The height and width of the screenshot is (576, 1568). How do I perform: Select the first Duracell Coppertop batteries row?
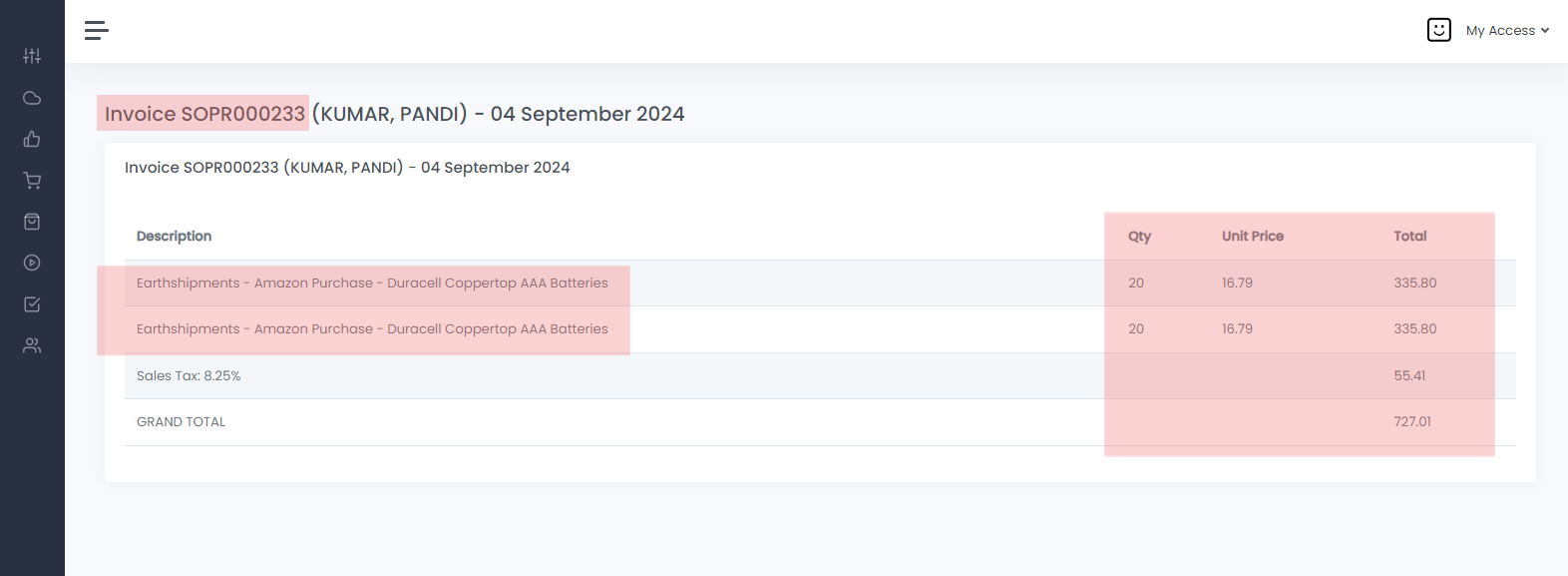tap(372, 284)
